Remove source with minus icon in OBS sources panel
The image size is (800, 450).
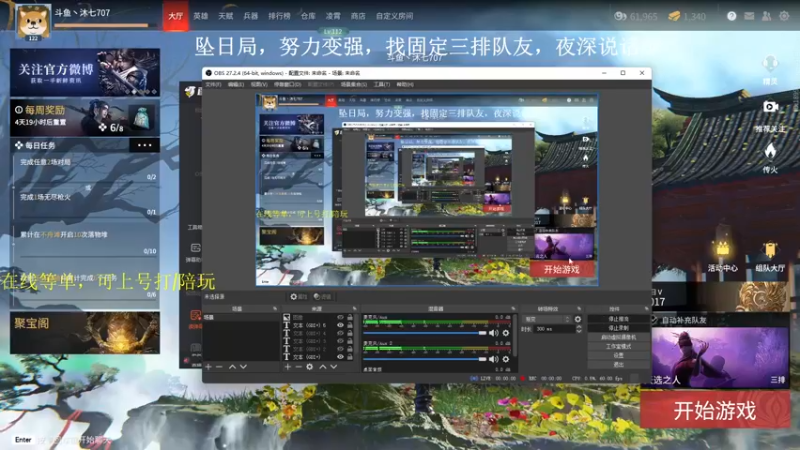tap(298, 366)
